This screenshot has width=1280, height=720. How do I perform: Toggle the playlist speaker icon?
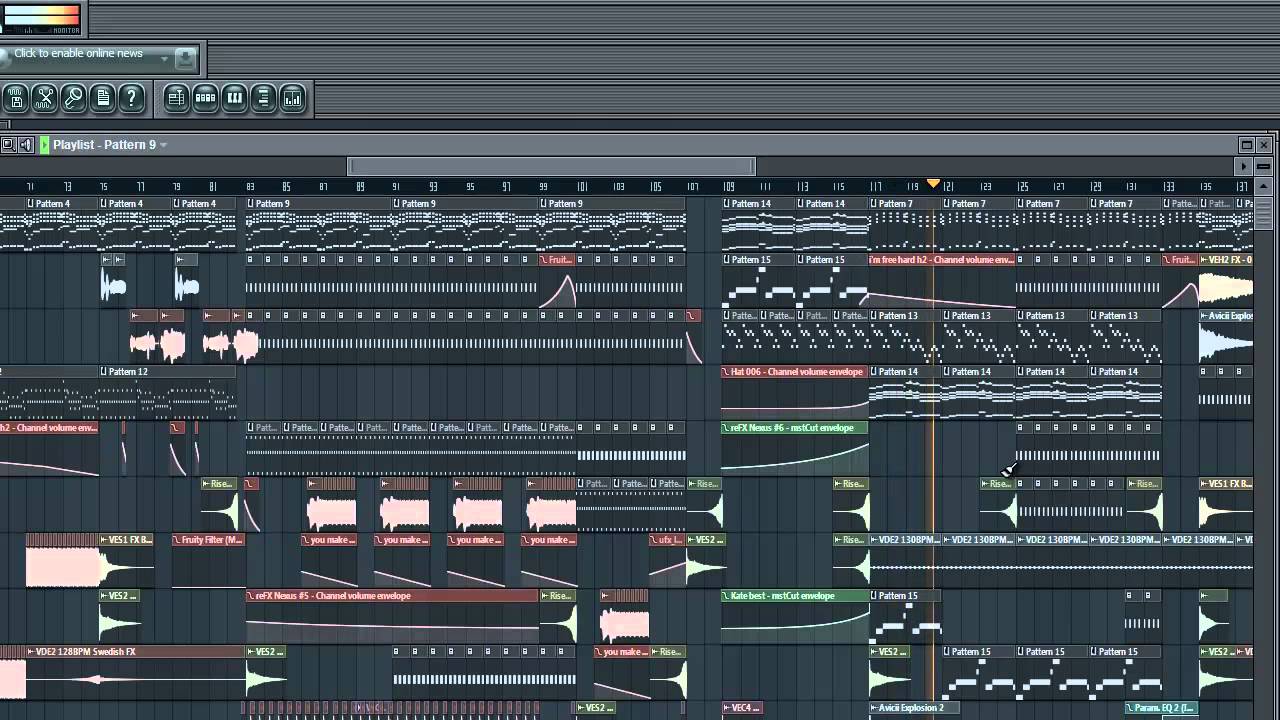pos(26,145)
